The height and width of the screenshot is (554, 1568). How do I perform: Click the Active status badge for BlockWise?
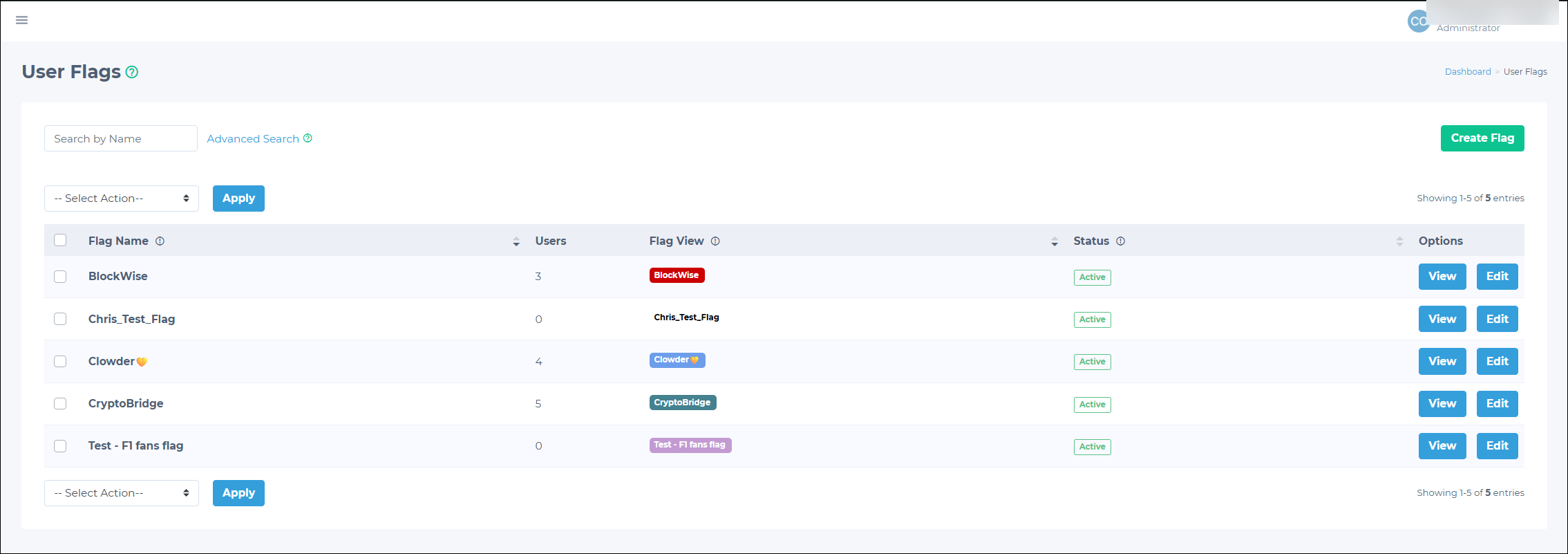[1092, 277]
